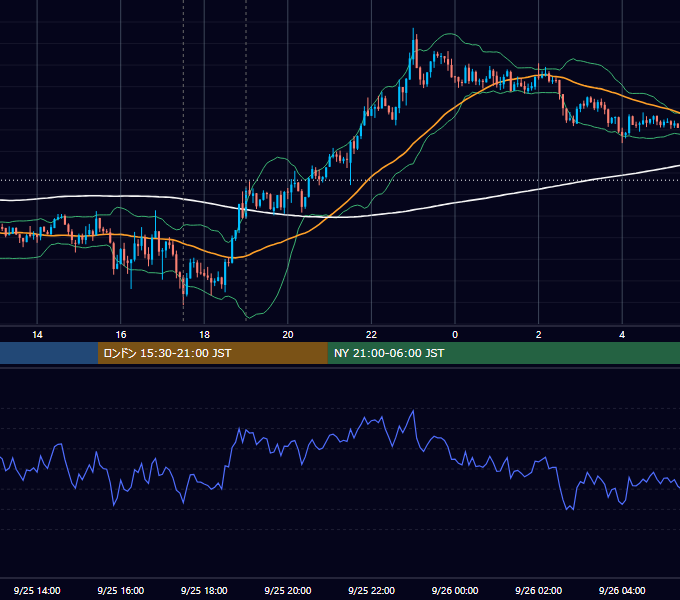Click hour label 16 on price chart axis
The height and width of the screenshot is (600, 680).
click(x=121, y=335)
